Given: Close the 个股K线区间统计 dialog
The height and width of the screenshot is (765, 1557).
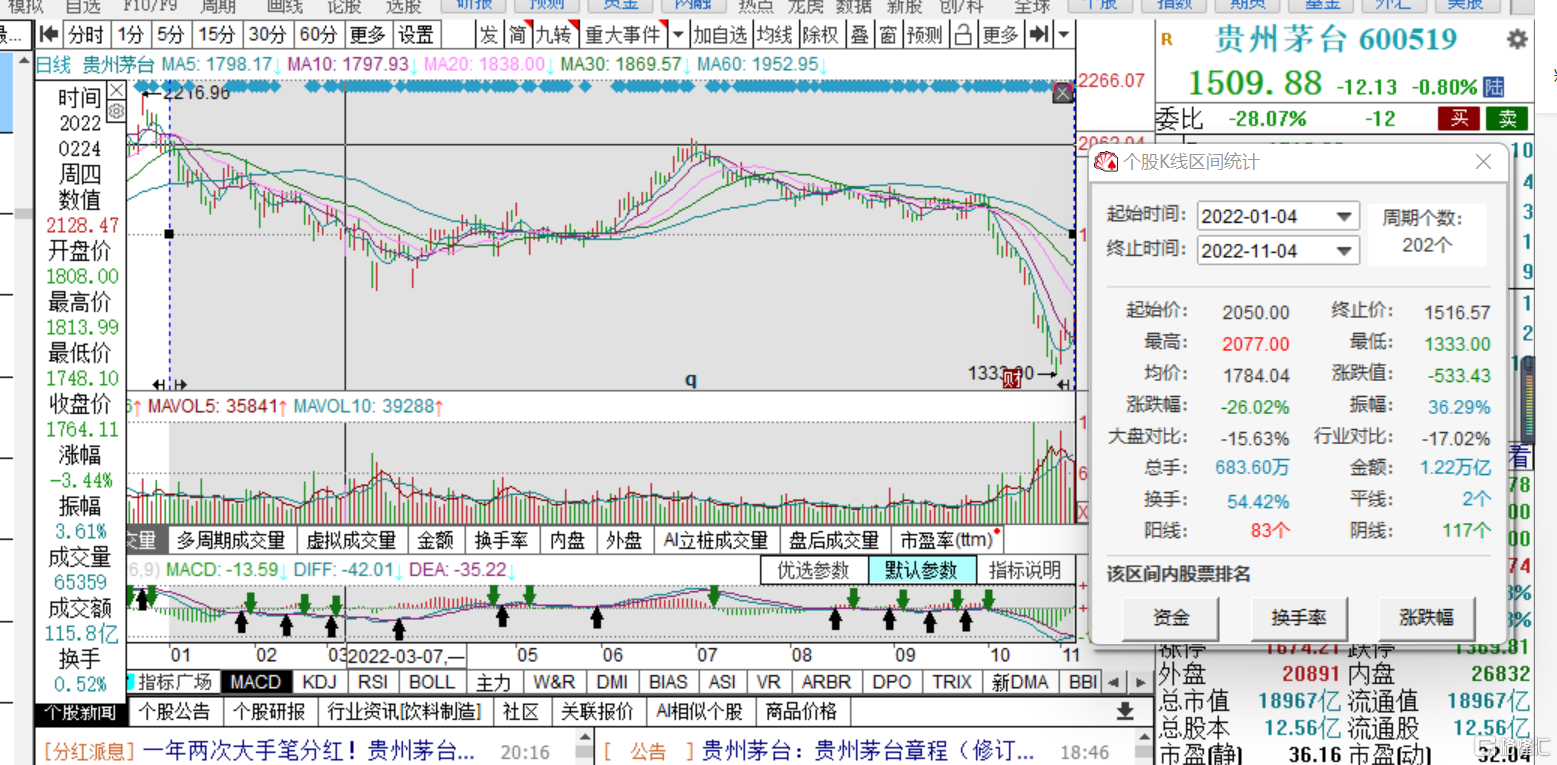Looking at the screenshot, I should (1484, 161).
